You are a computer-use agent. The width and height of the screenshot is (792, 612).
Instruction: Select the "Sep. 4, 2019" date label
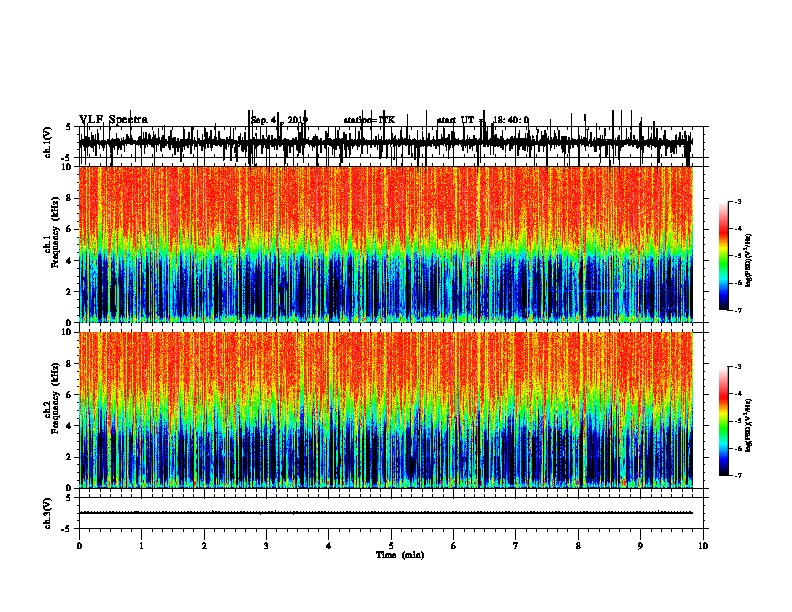(279, 120)
